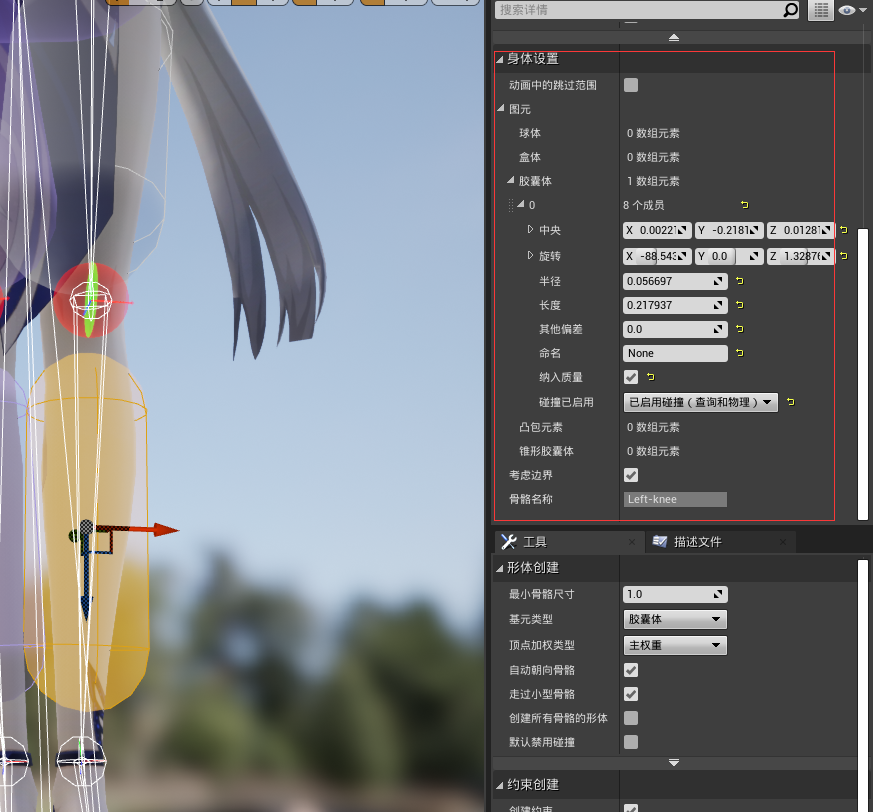Toggle 纳入质量 checkbox
Screen dimensions: 873x812
point(631,377)
